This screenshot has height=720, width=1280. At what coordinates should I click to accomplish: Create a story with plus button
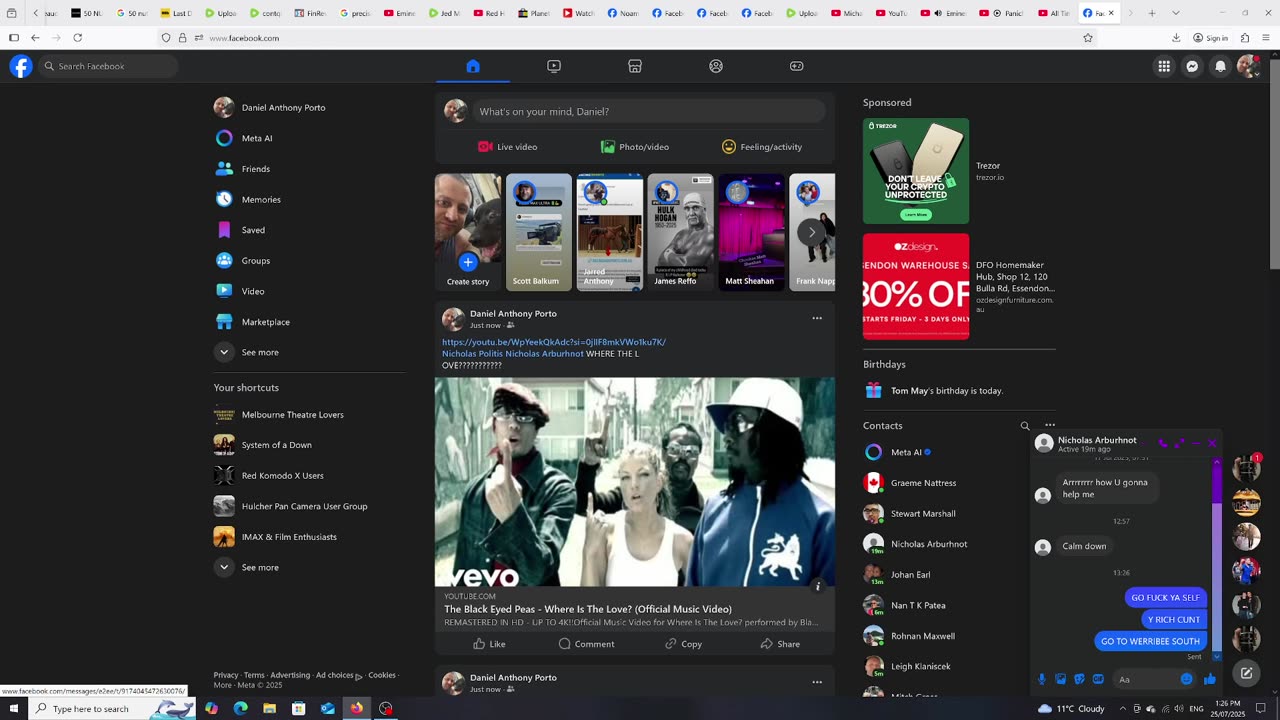tap(468, 262)
